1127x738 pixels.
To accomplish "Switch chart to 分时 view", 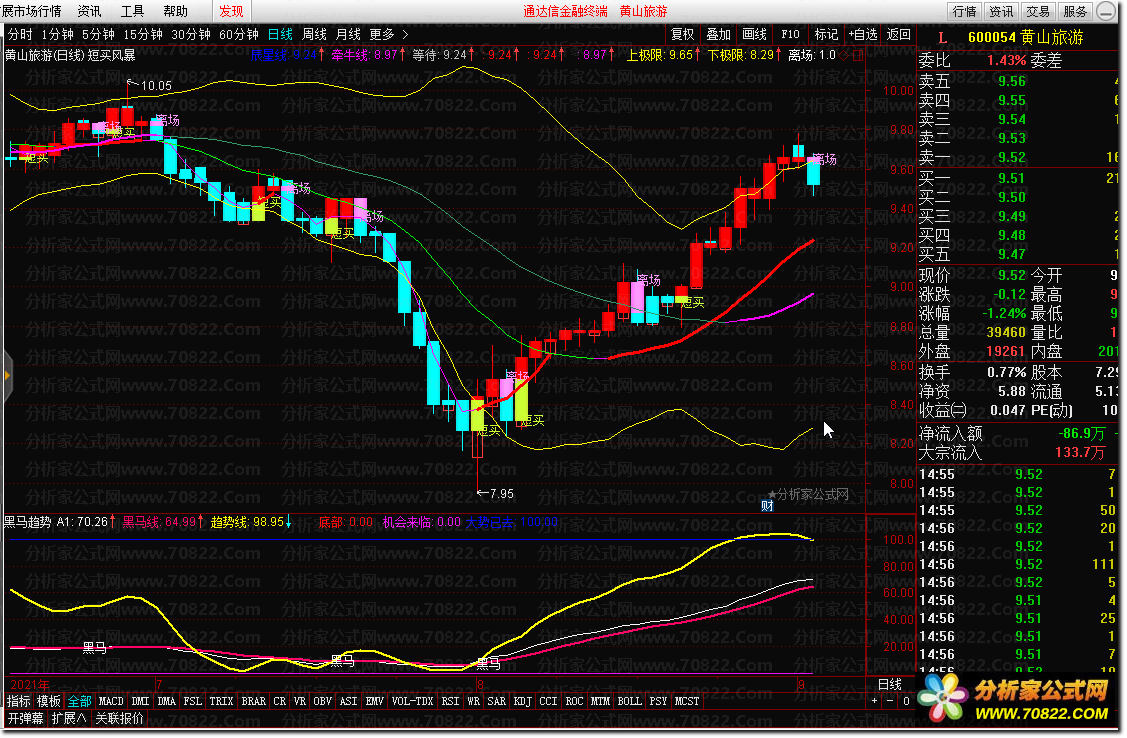I will [20, 34].
